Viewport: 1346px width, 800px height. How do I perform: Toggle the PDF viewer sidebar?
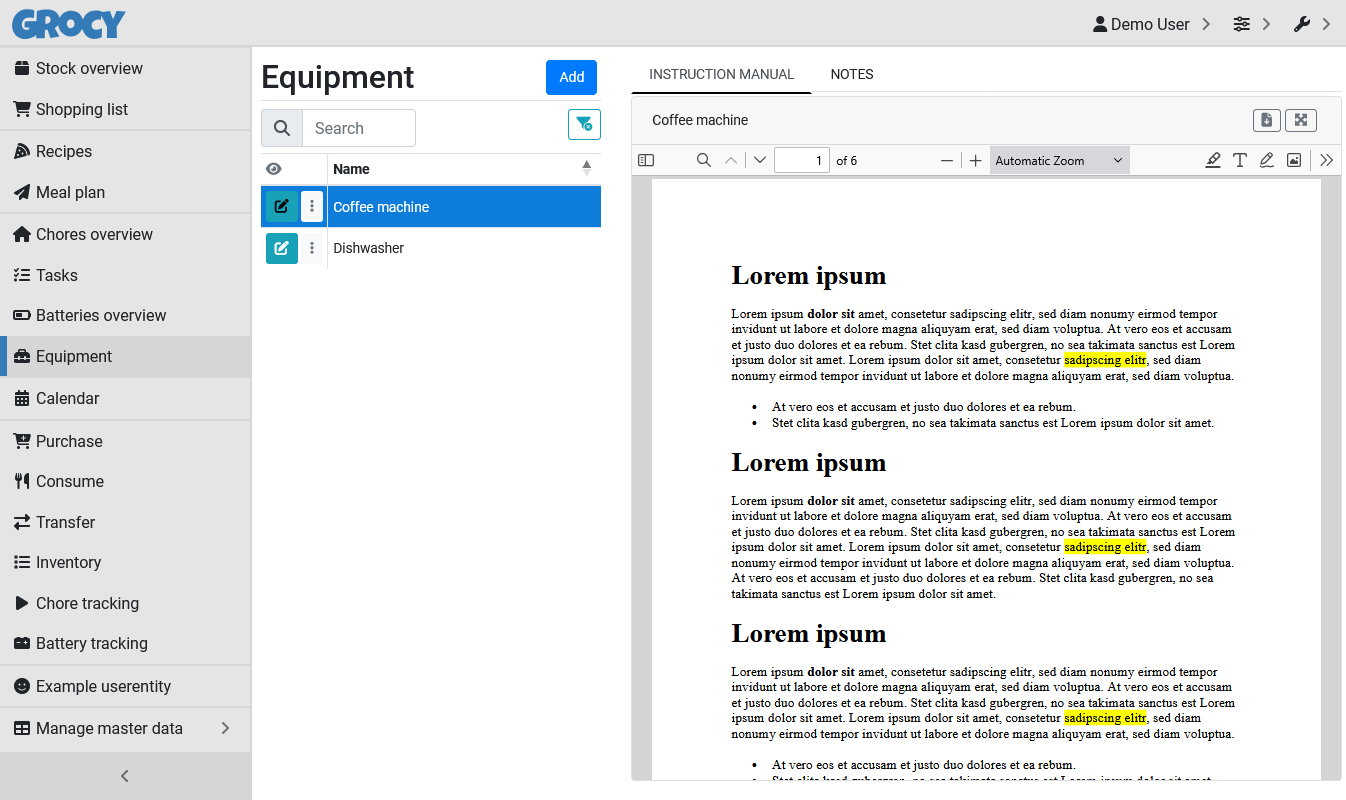click(x=646, y=160)
